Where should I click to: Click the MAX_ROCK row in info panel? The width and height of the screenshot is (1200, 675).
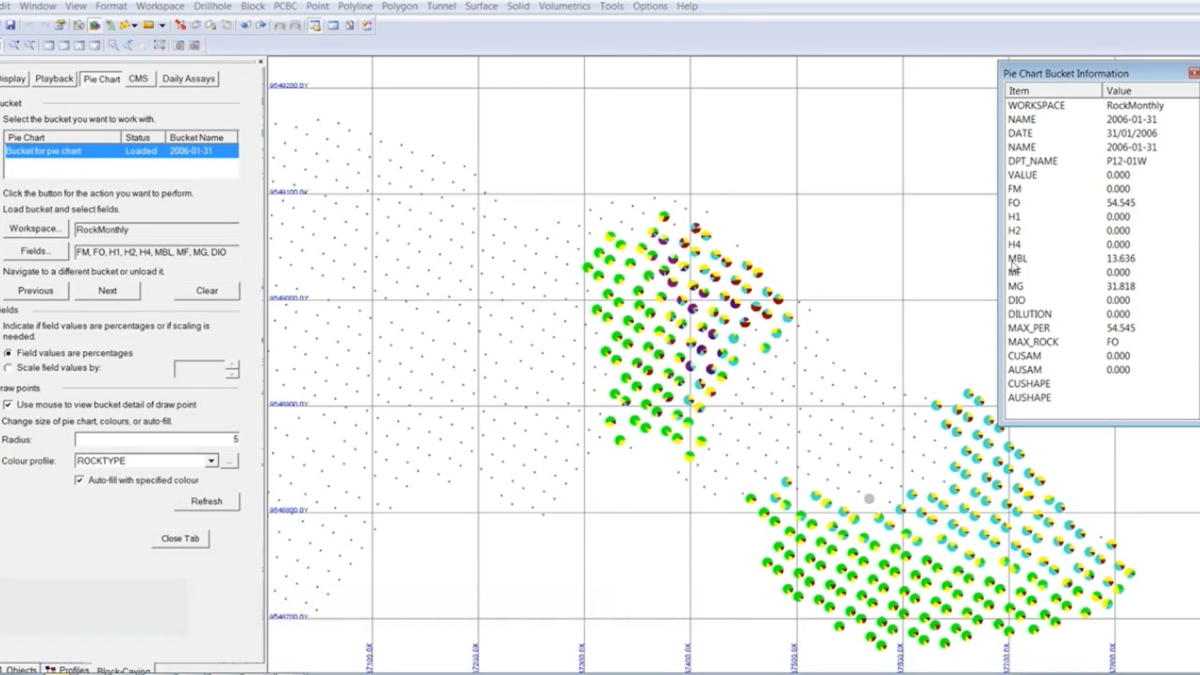(1101, 342)
